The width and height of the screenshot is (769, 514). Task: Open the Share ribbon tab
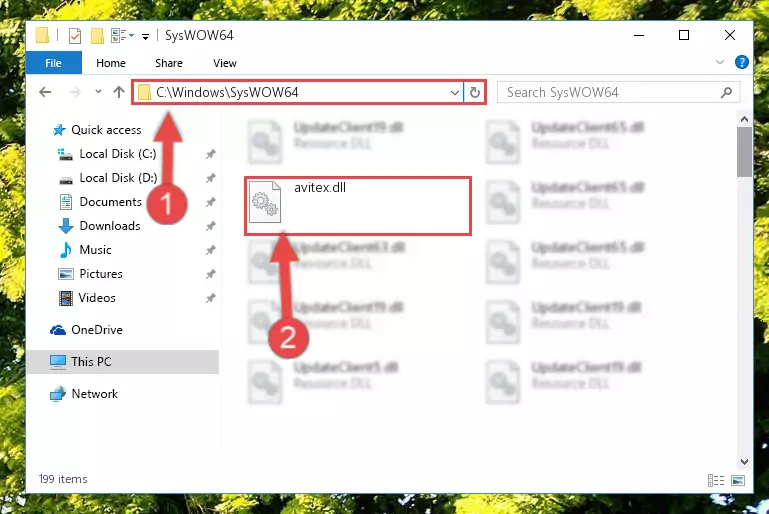click(169, 63)
